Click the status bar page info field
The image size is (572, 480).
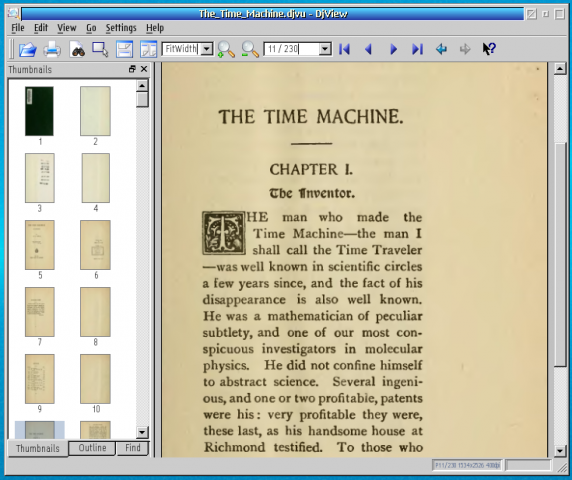tap(467, 465)
